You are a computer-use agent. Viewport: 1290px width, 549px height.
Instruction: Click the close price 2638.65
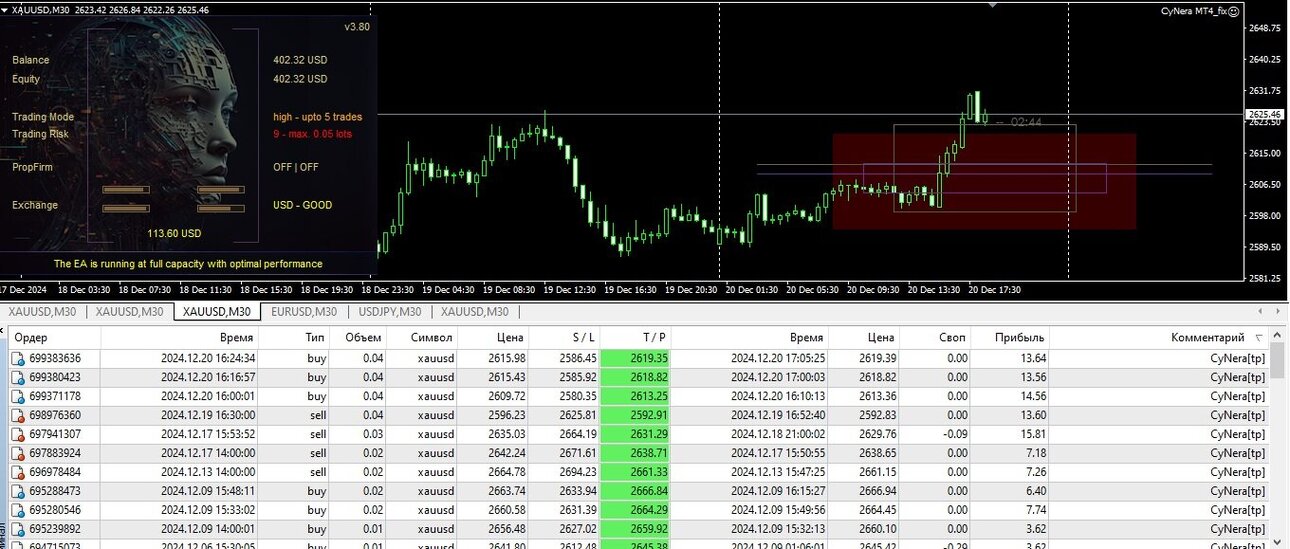click(876, 453)
